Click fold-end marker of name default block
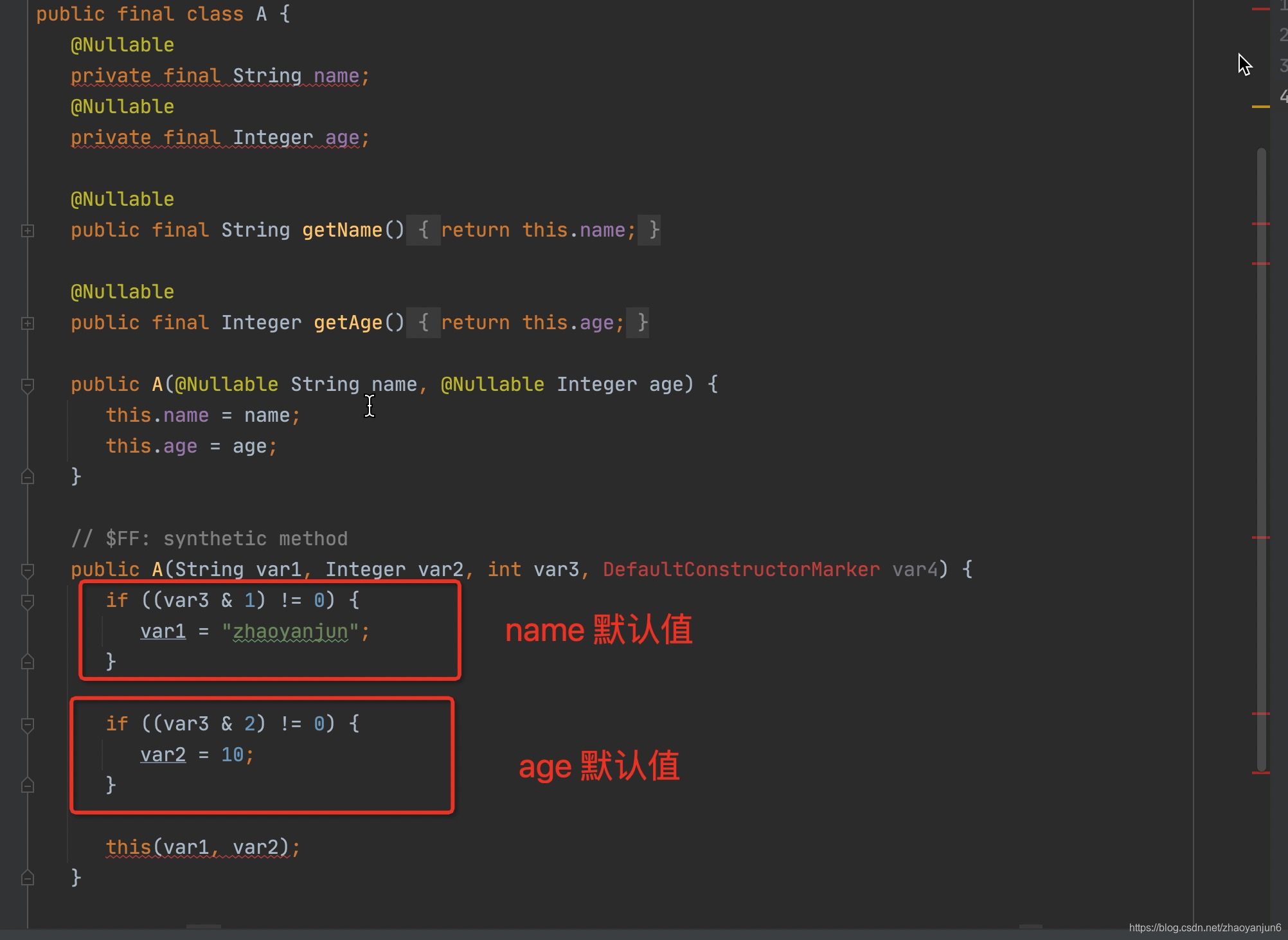This screenshot has width=1288, height=940. tap(28, 661)
